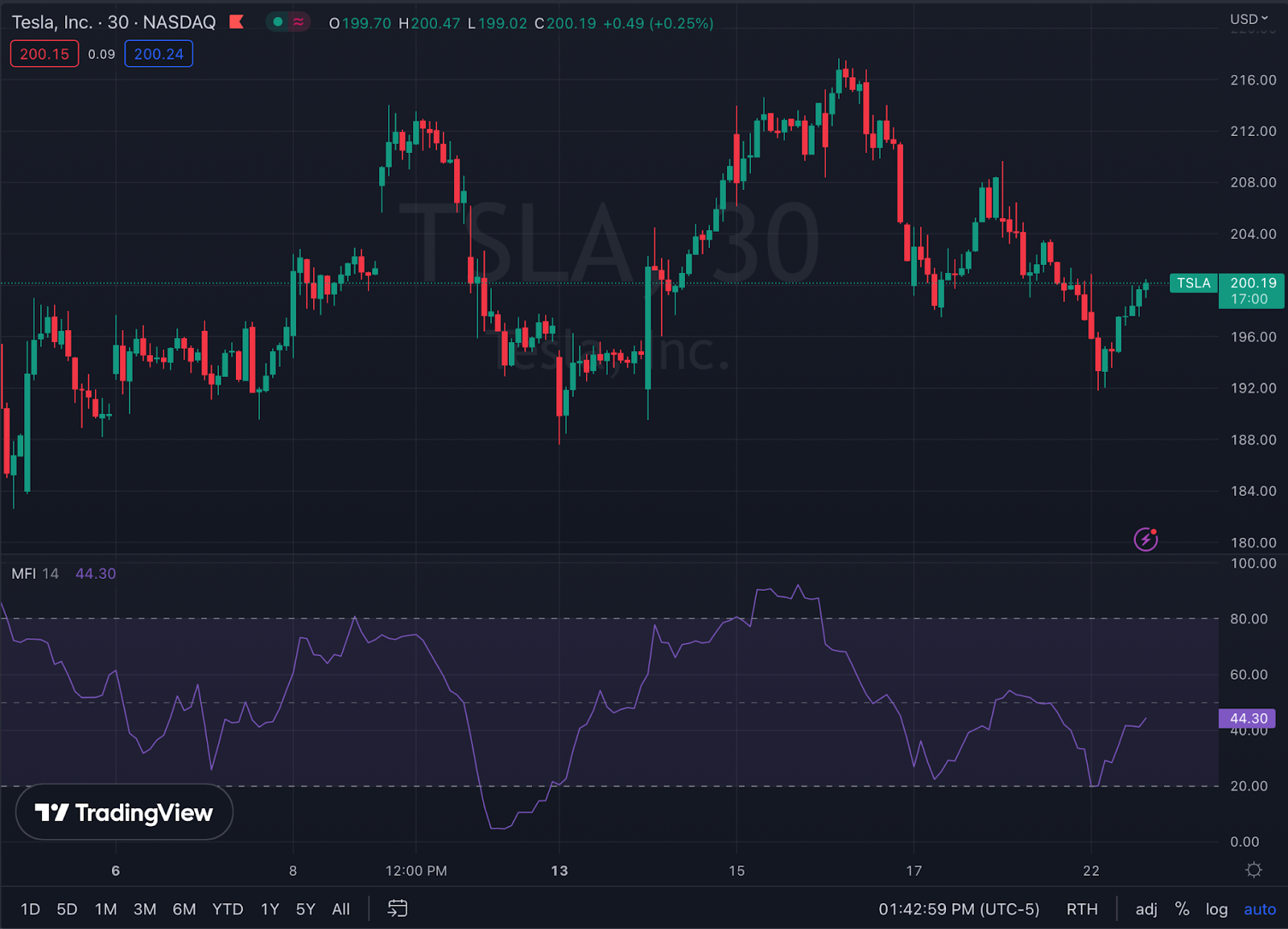The height and width of the screenshot is (929, 1288).
Task: Open the RTH session selector
Action: 1082,908
